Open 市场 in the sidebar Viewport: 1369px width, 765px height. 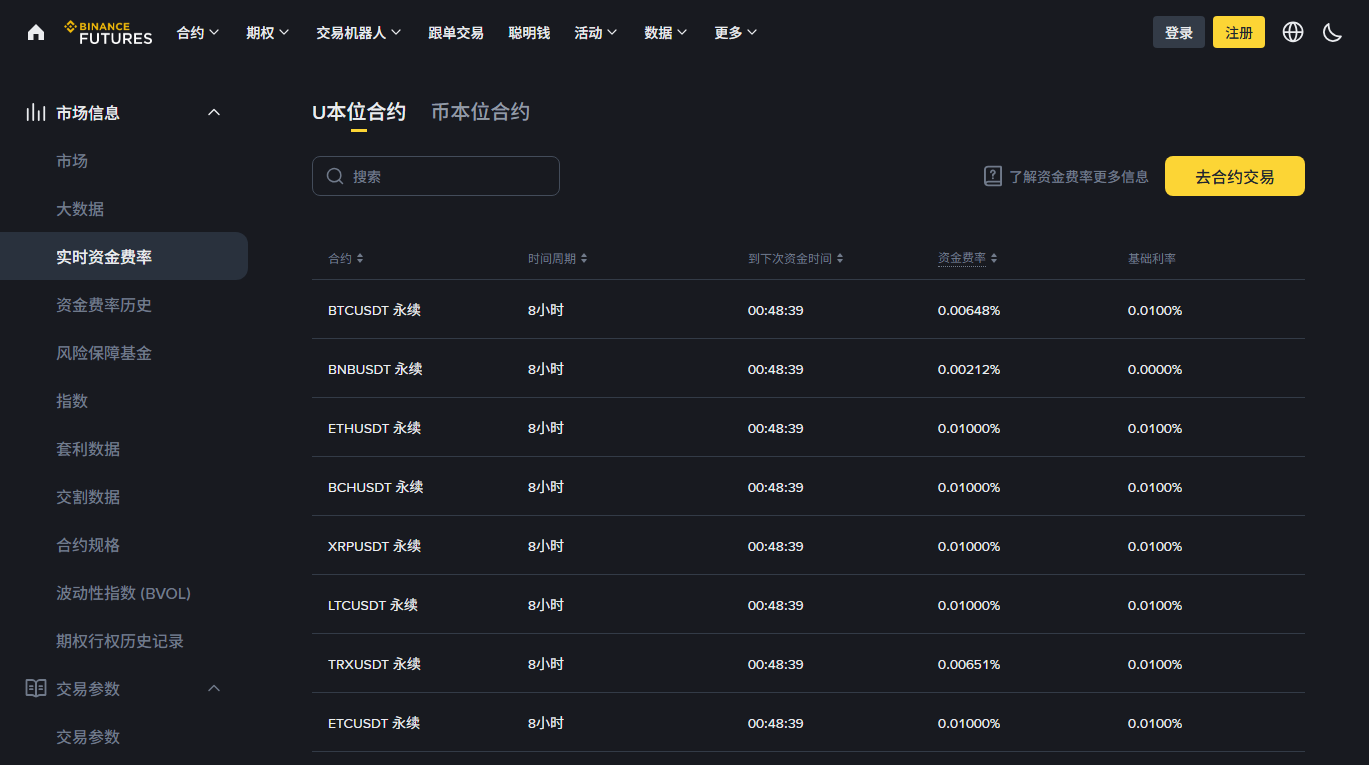(72, 161)
